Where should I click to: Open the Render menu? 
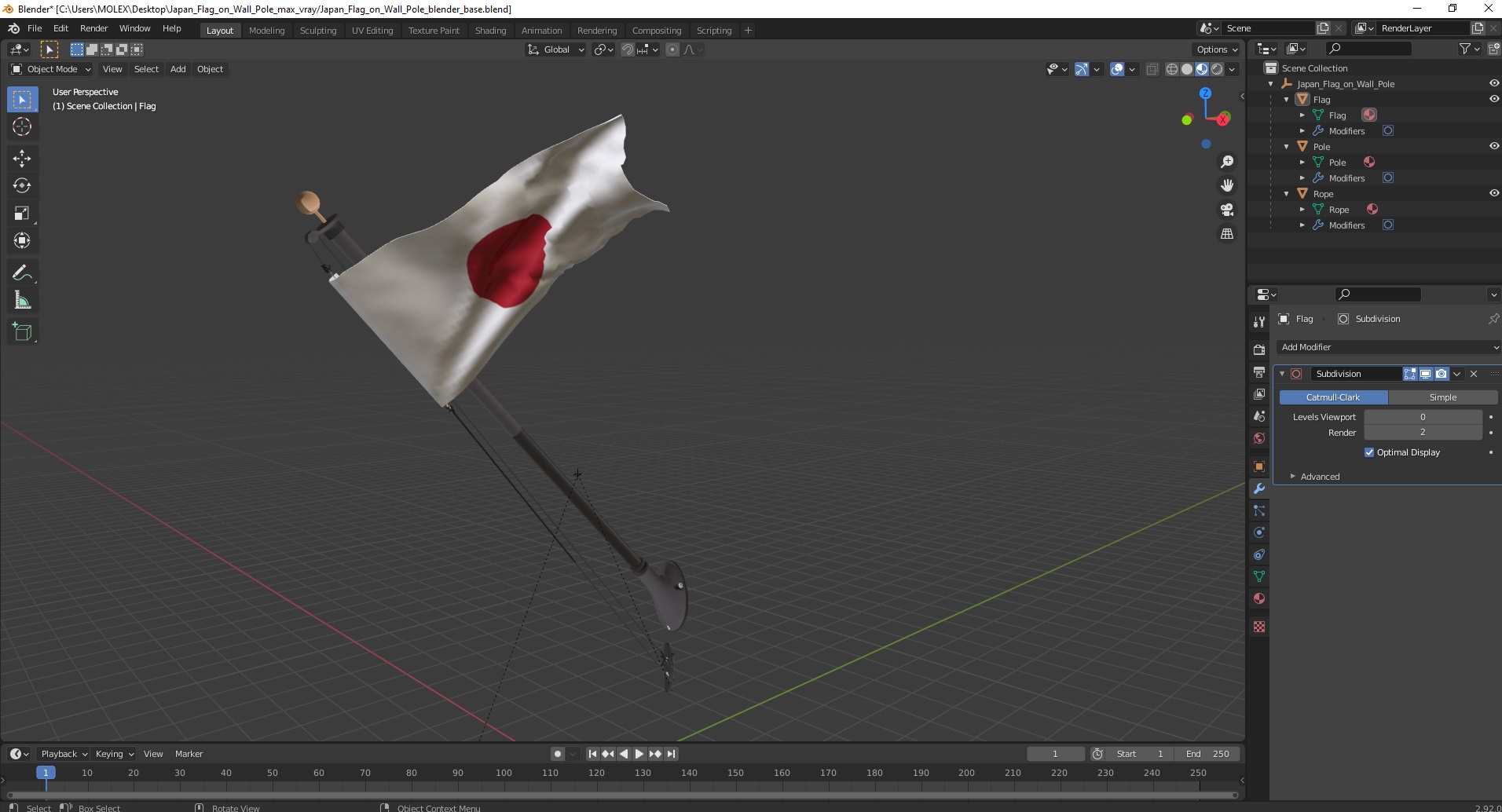[94, 28]
